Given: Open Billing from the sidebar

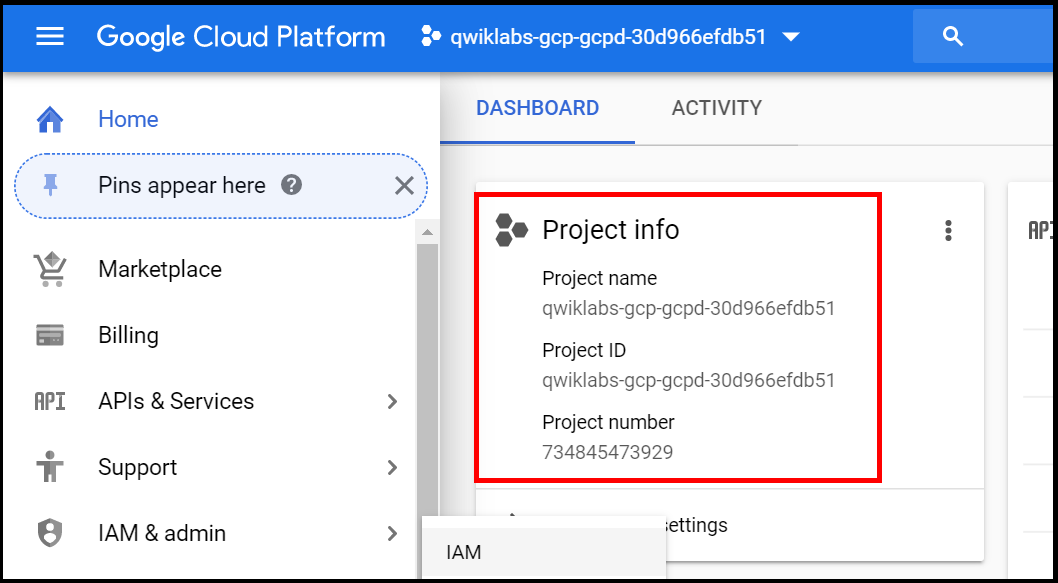Looking at the screenshot, I should (128, 335).
